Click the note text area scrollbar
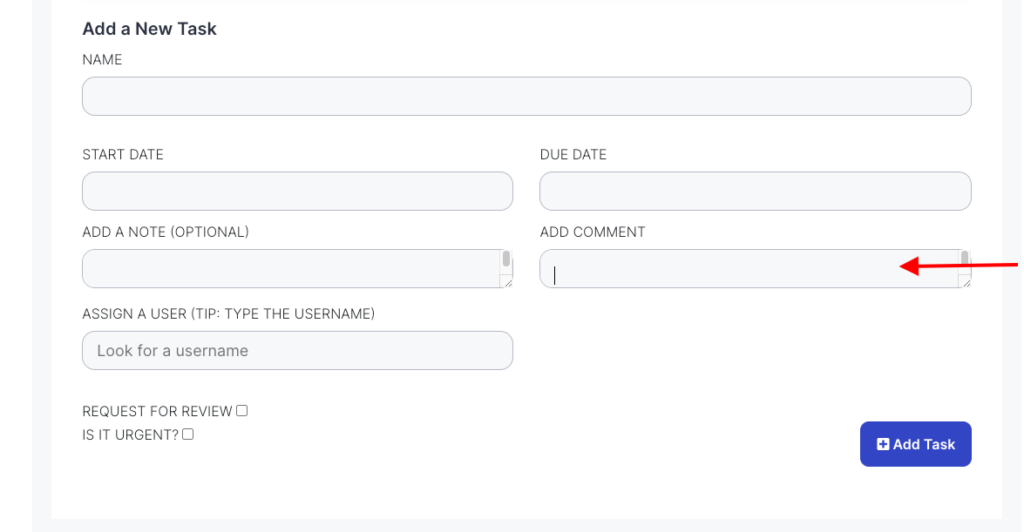The image size is (1024, 532). pos(507,260)
